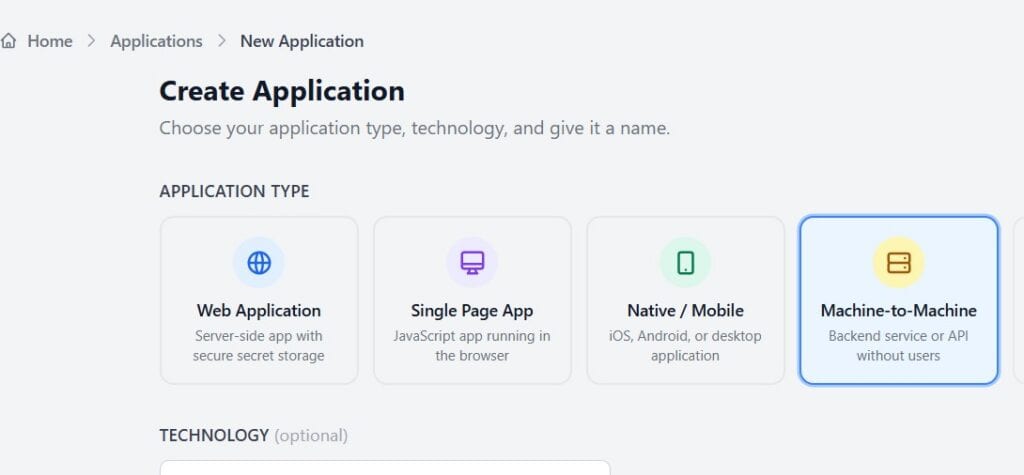This screenshot has height=475, width=1024.
Task: Click the purple monitor icon for Single Page App
Action: pos(472,263)
